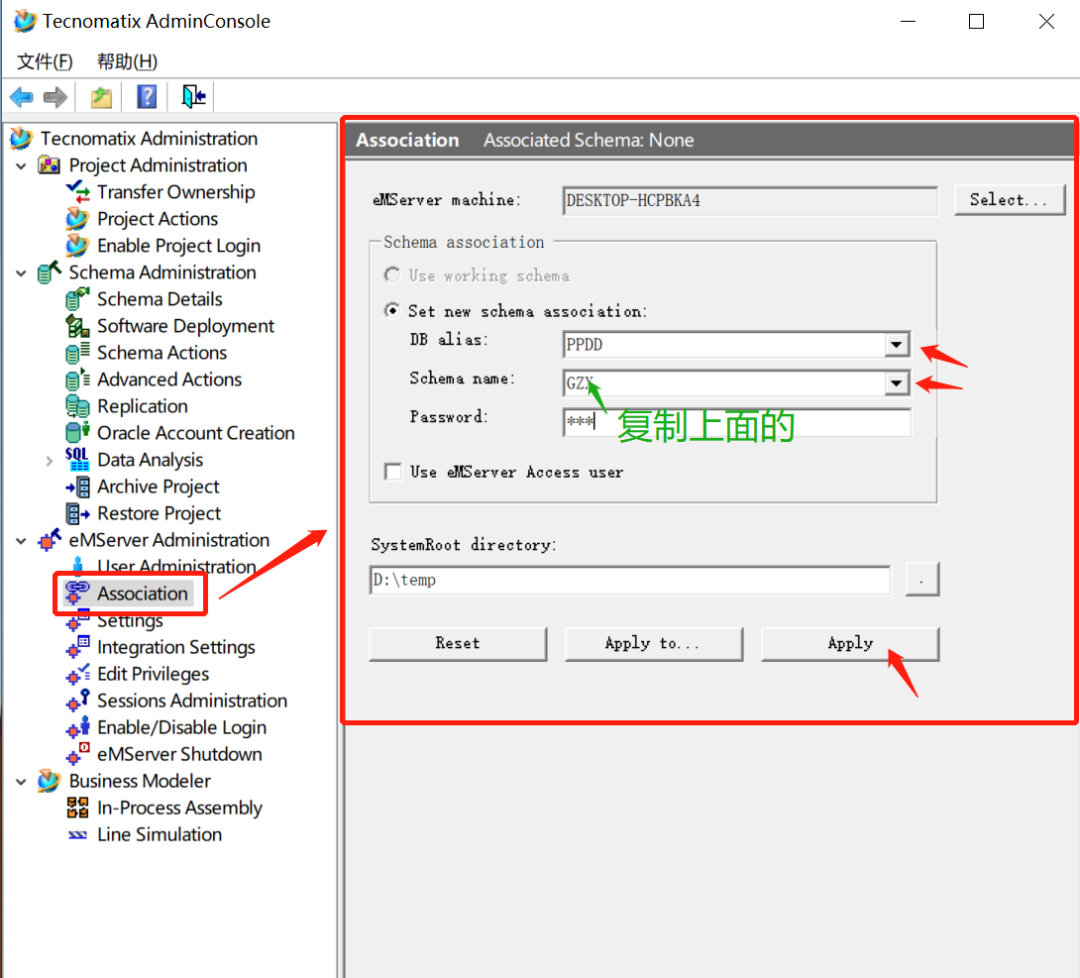Click the Business Modeler node icon
This screenshot has height=978, width=1080.
[x=49, y=781]
